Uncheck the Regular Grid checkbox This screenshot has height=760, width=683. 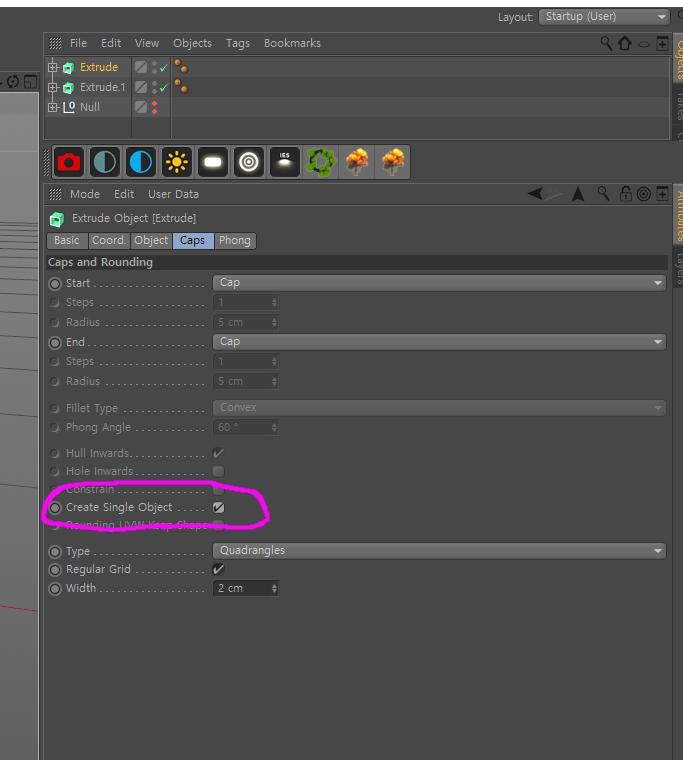point(218,569)
